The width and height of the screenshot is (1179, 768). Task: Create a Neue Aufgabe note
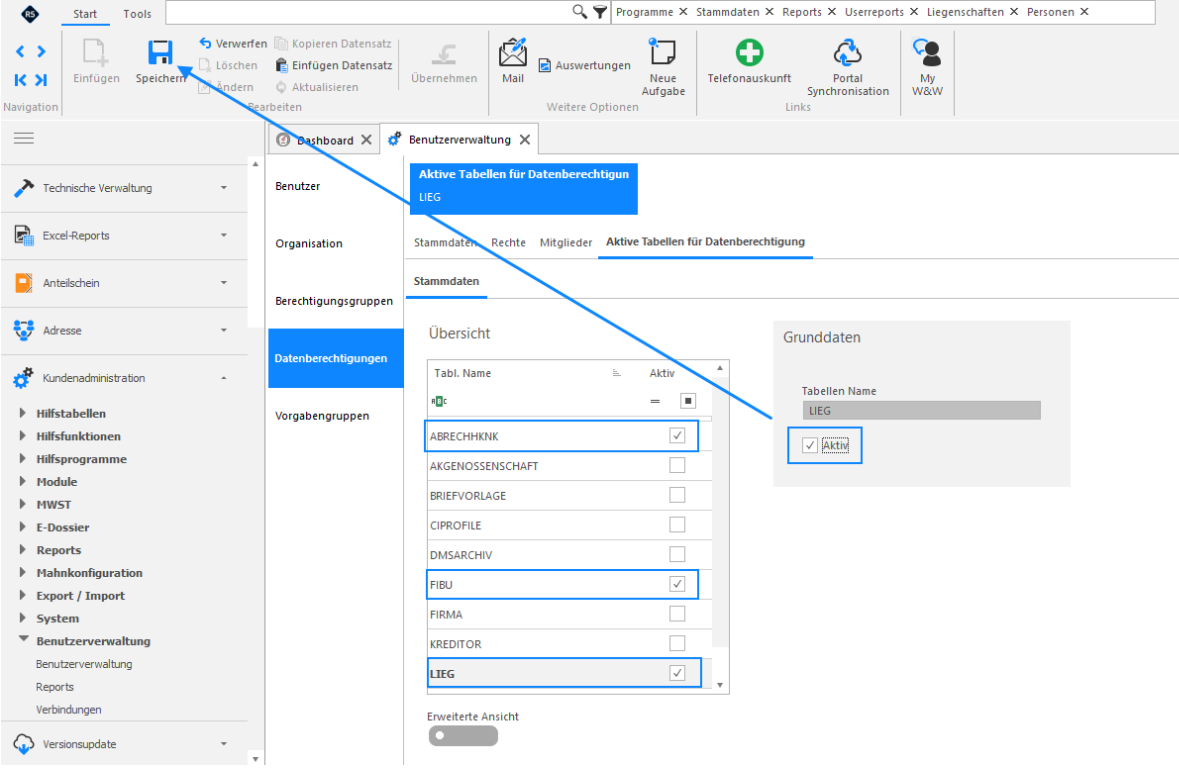click(x=662, y=52)
